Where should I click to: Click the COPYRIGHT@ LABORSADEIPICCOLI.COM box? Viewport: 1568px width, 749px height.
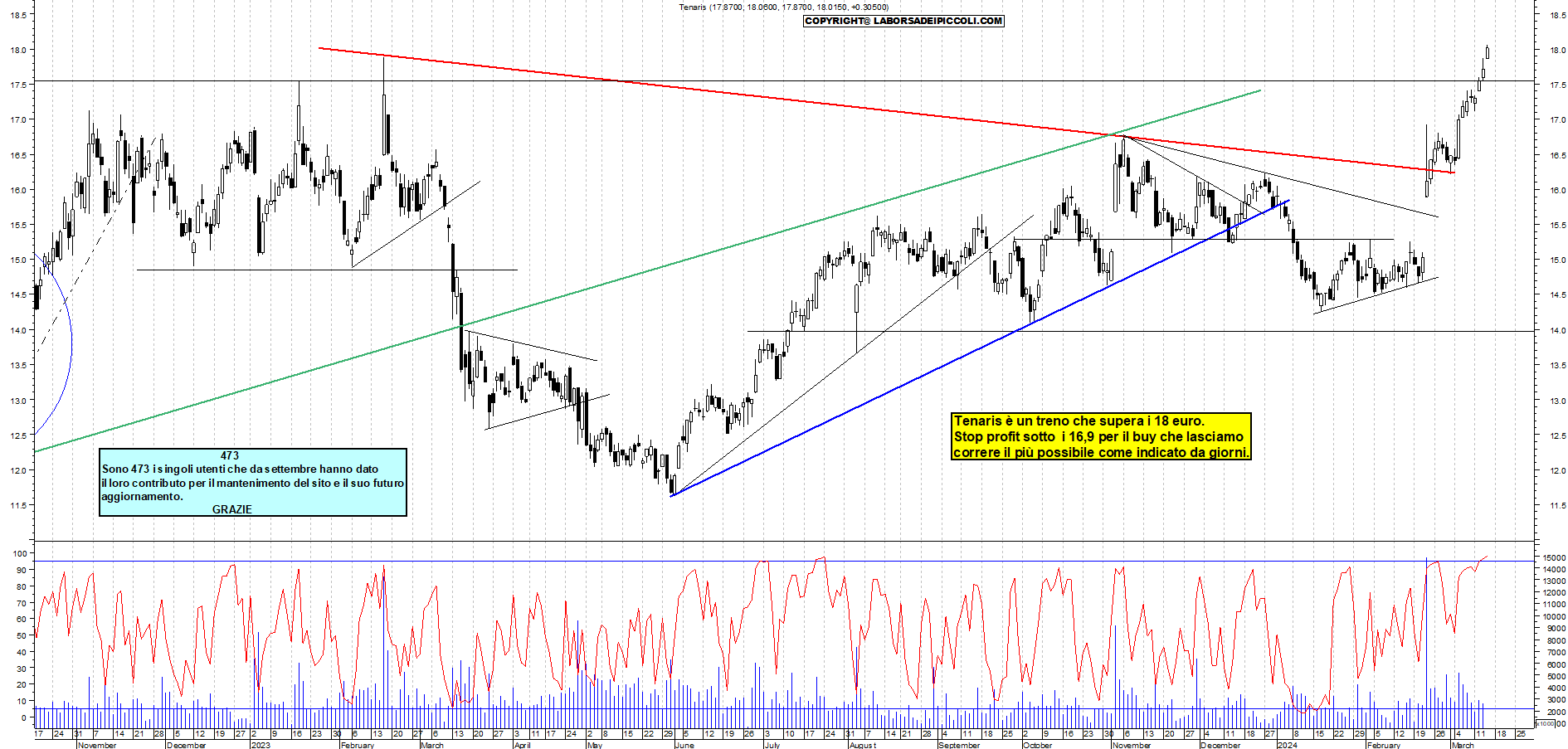[903, 21]
